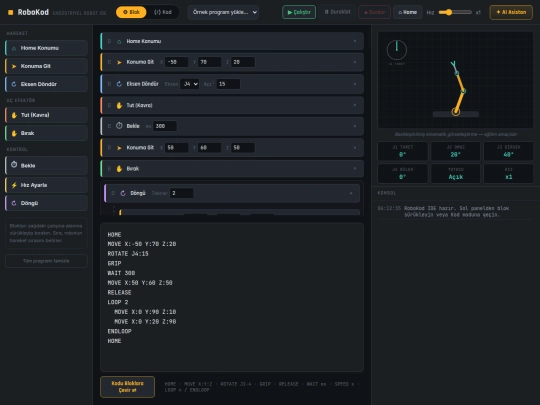Select Home Konumu block in palette
This screenshot has height=405, width=540.
click(x=46, y=48)
